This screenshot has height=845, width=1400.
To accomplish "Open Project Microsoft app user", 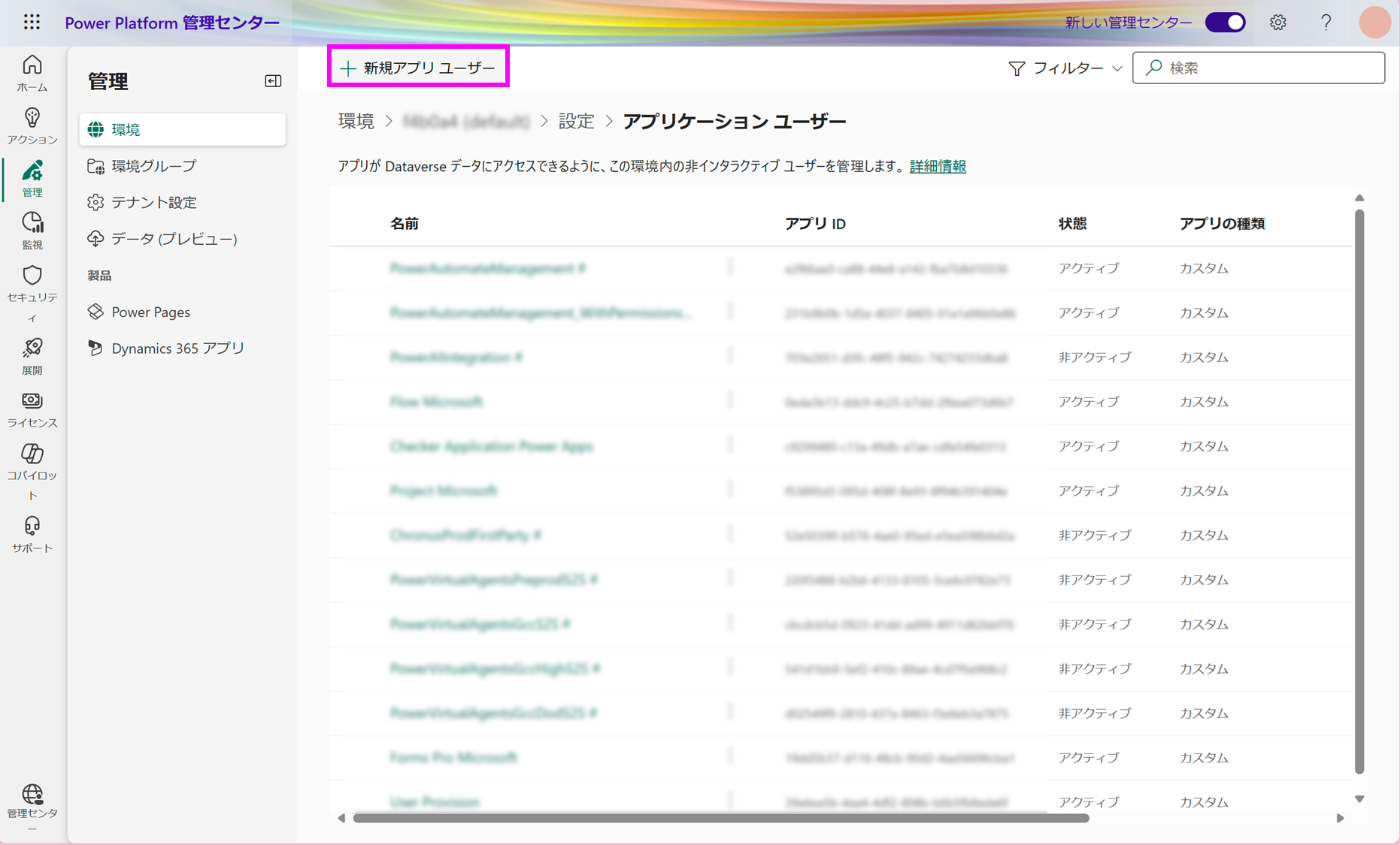I will 443,490.
